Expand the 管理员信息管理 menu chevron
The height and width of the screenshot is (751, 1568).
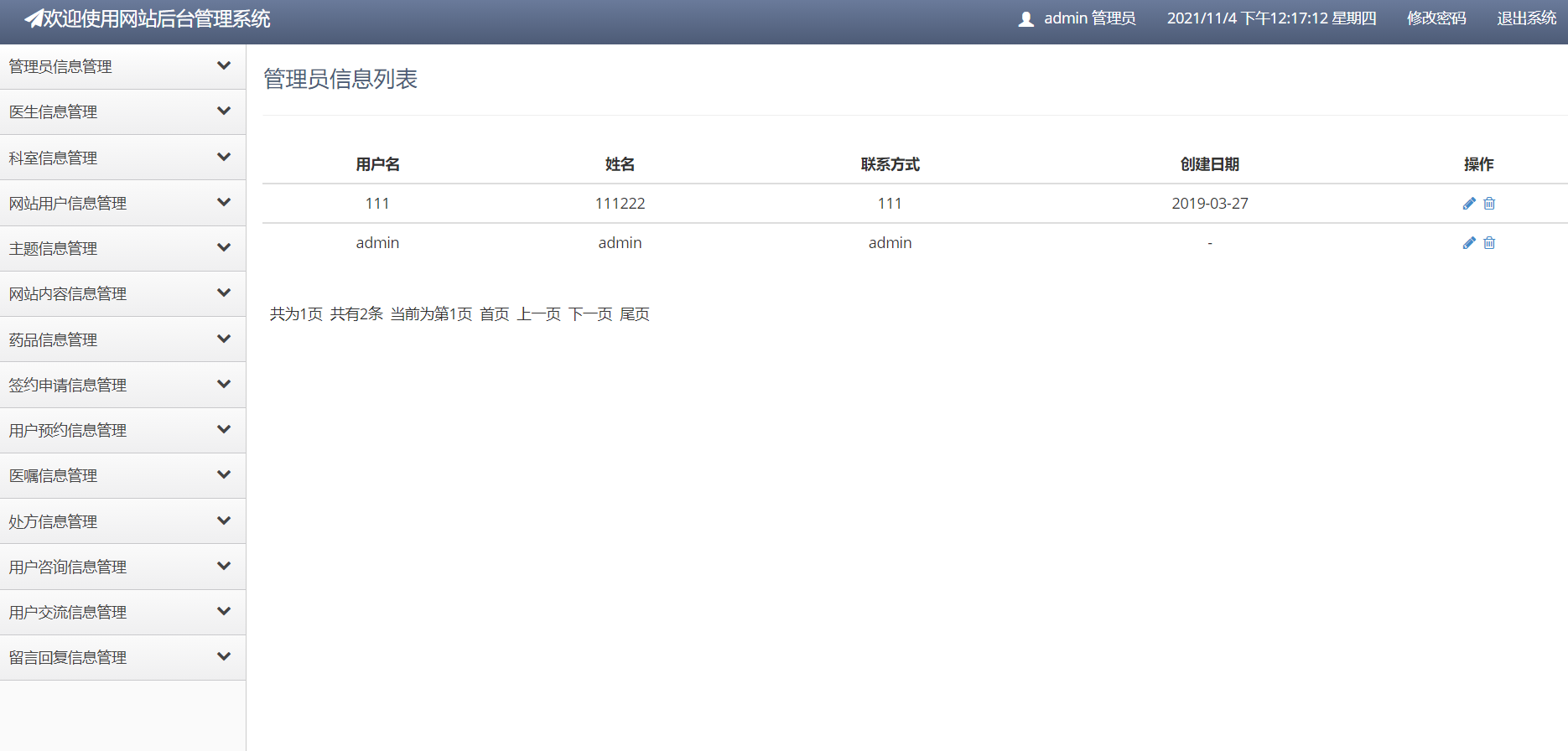[224, 65]
